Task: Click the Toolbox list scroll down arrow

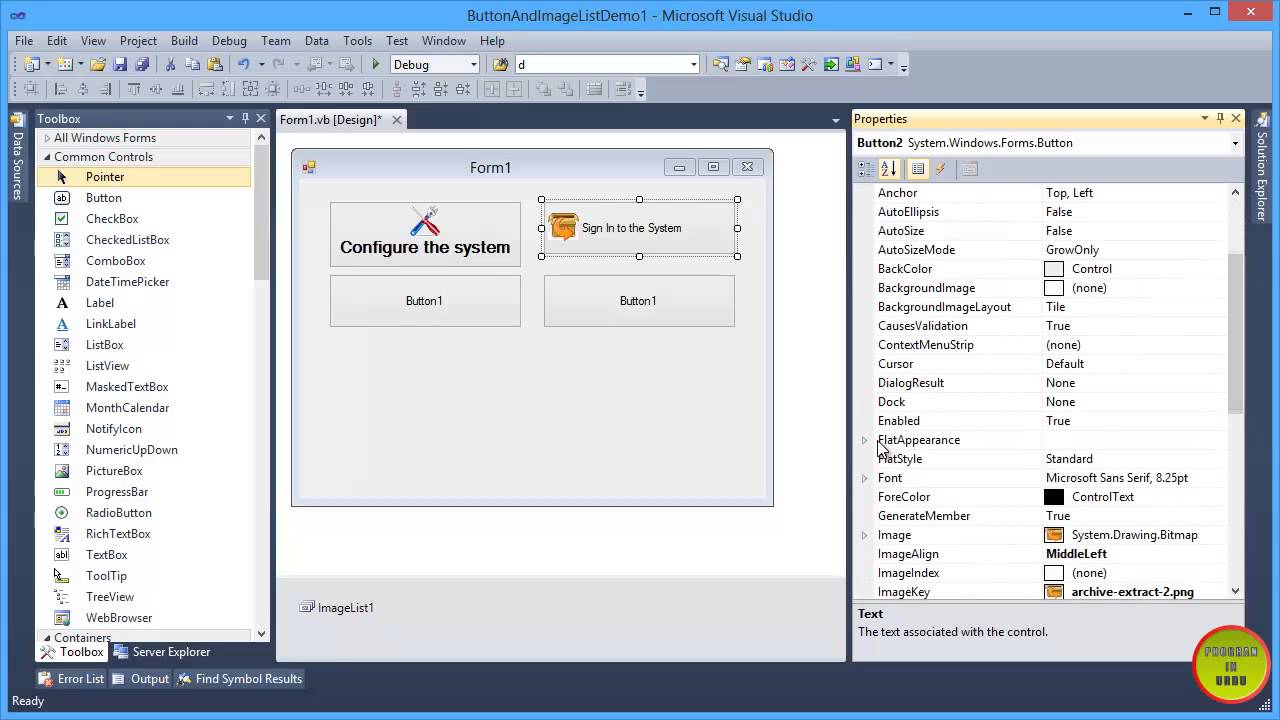Action: coord(261,633)
